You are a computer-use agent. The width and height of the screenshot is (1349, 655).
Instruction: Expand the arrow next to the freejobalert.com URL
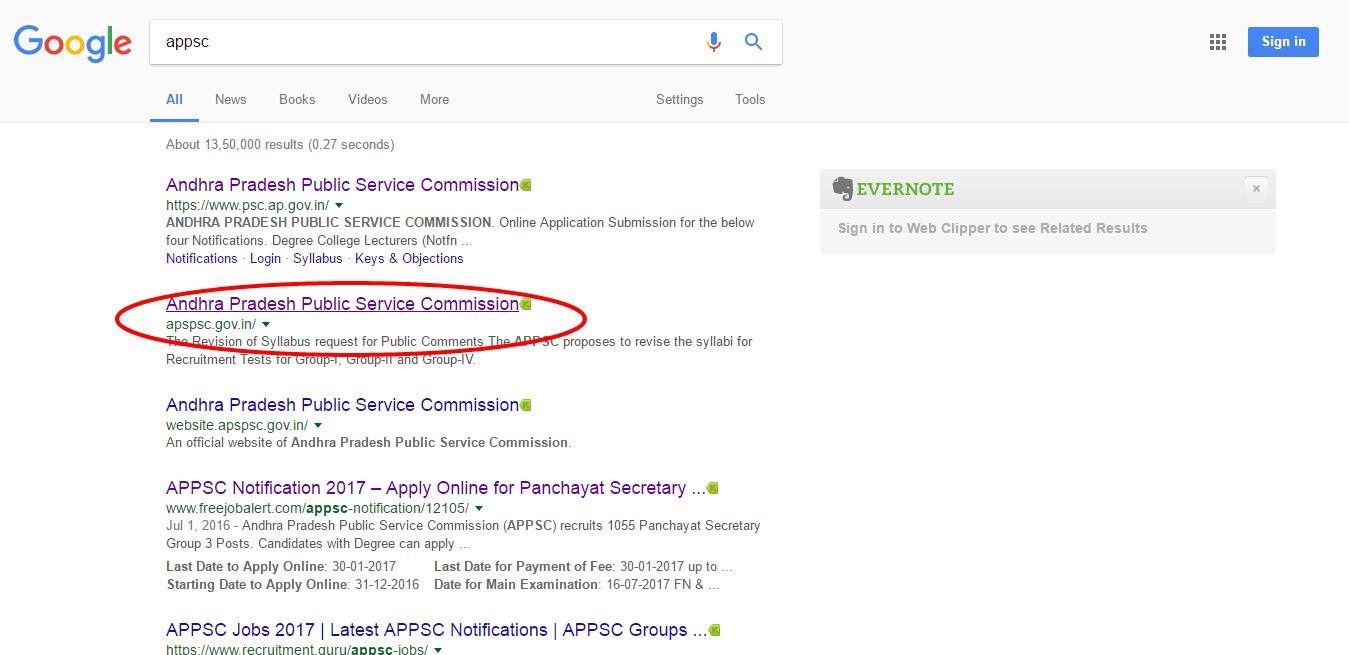pos(479,508)
